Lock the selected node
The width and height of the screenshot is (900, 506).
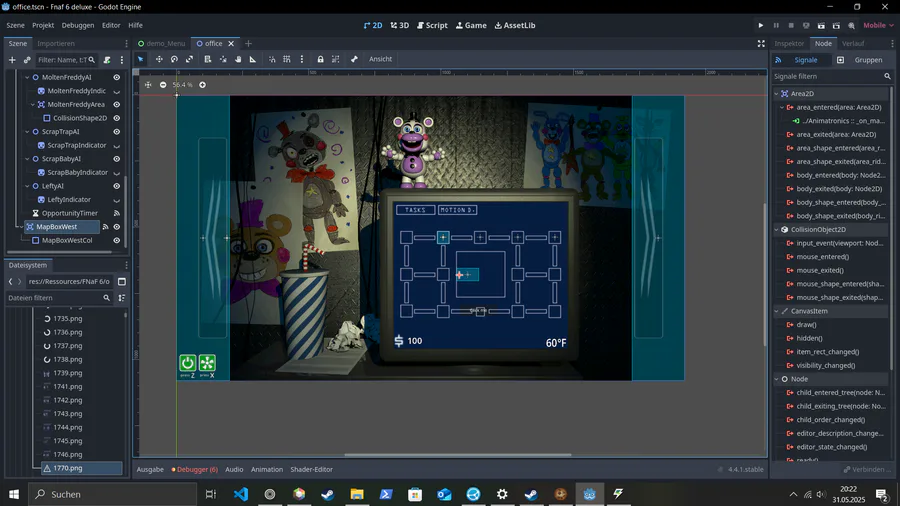click(x=320, y=59)
